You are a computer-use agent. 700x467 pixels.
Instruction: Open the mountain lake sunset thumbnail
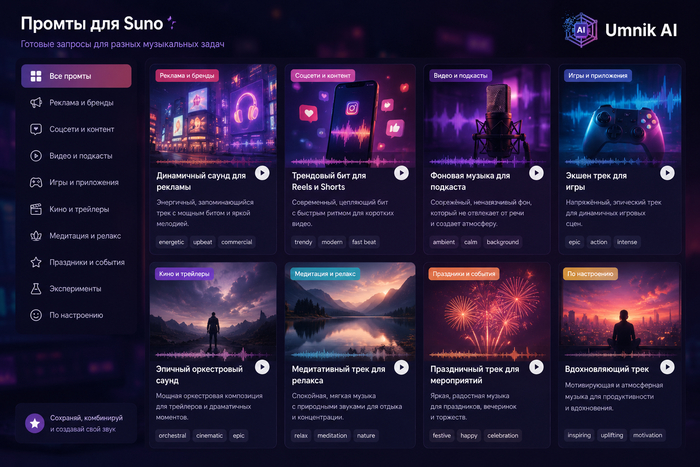[350, 311]
